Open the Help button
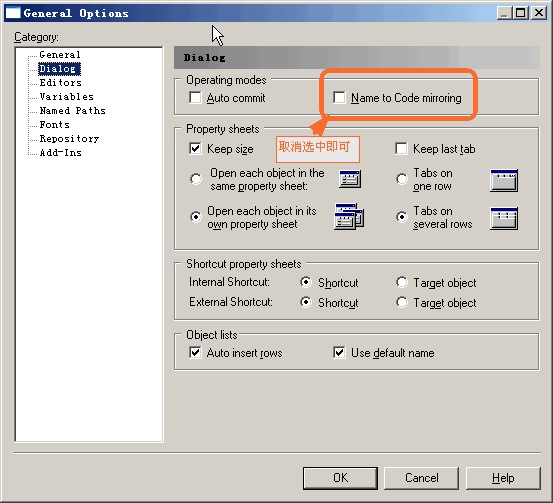The image size is (553, 503). tap(503, 478)
